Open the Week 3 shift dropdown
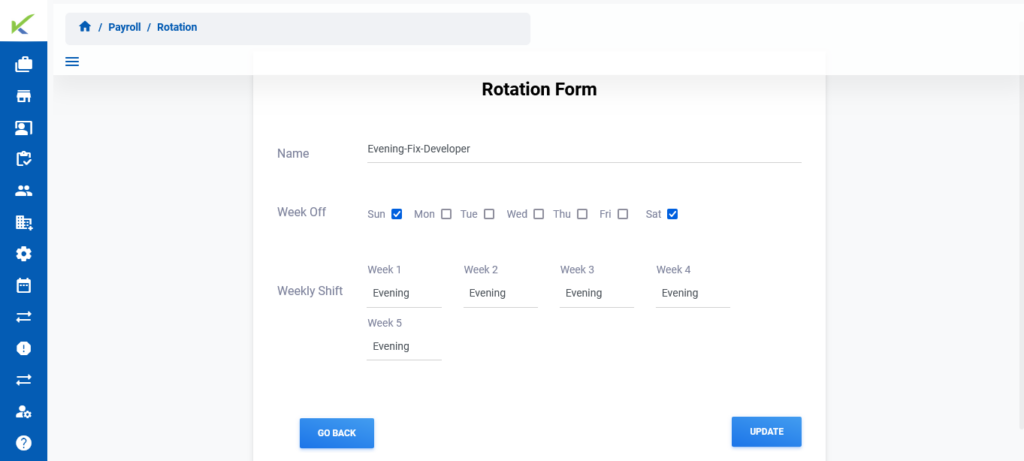Screen dimensions: 1024x461 point(597,293)
